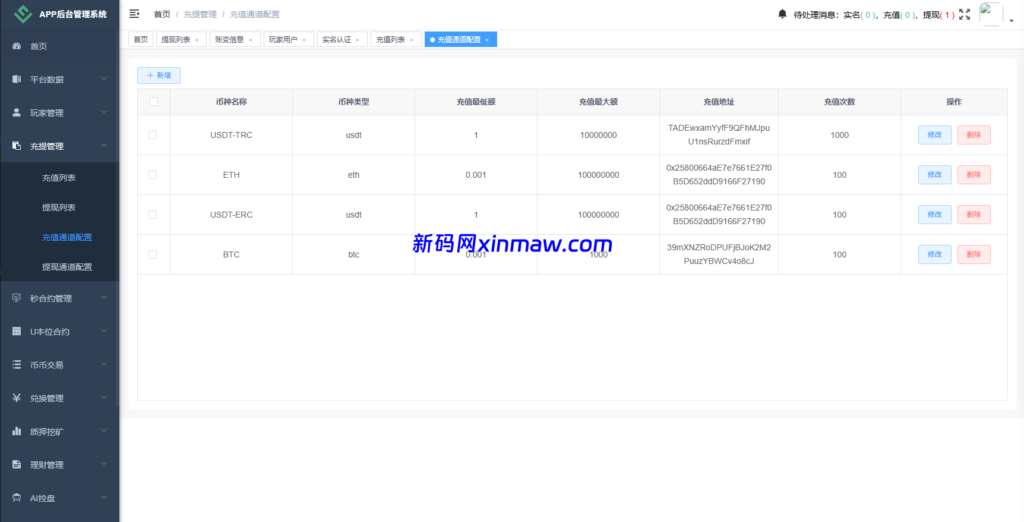This screenshot has width=1024, height=522.
Task: Open the avatar dropdown arrow
Action: tap(1012, 20)
